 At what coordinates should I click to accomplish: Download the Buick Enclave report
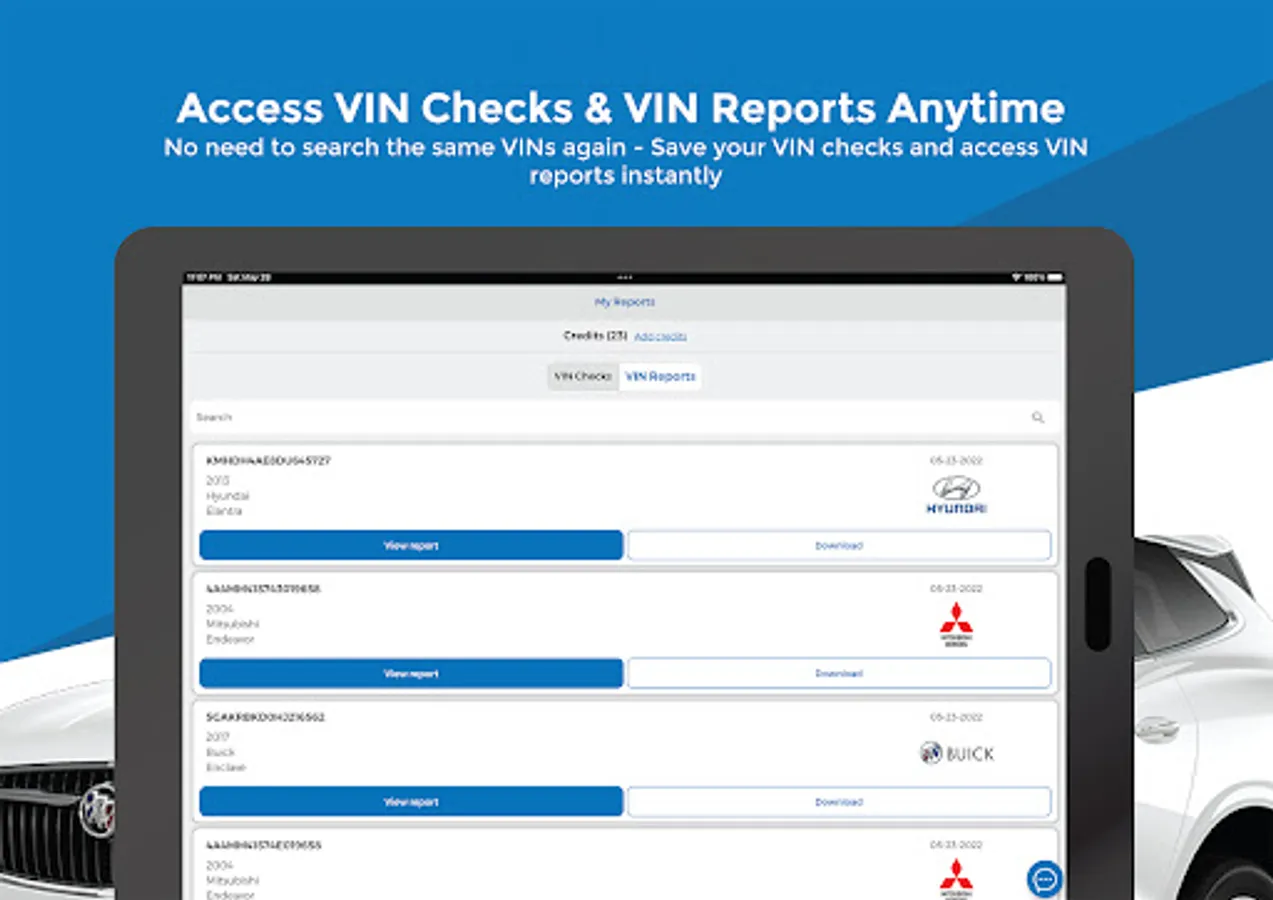839,801
